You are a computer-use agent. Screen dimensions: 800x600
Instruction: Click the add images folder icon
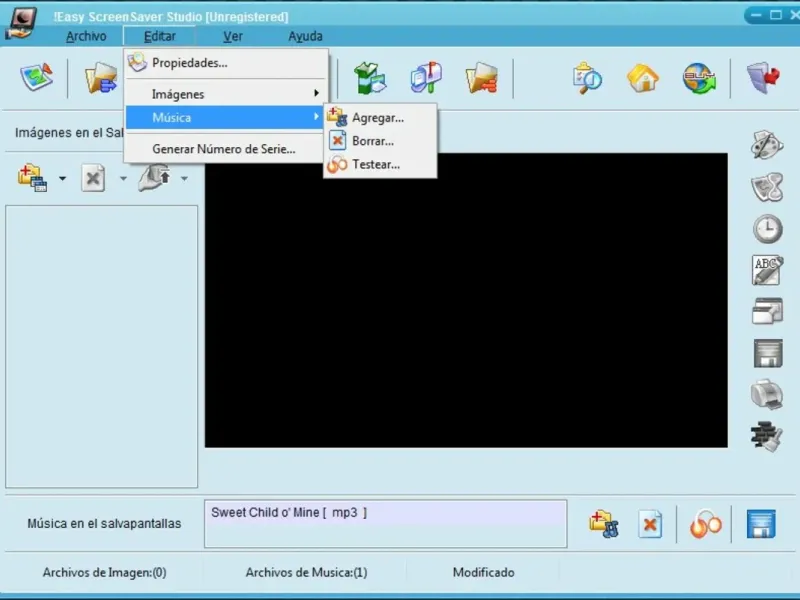point(33,178)
